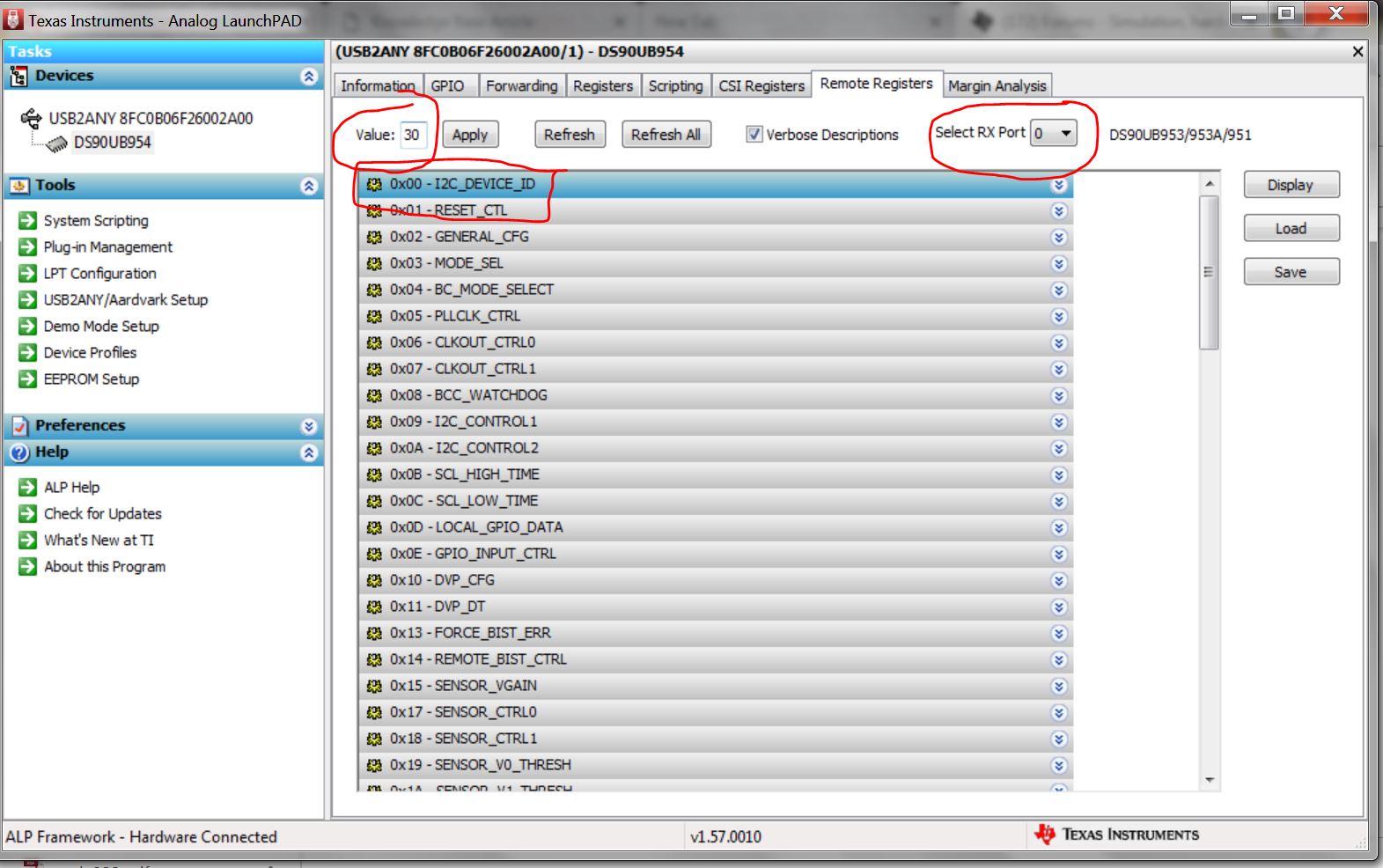Expand the 0x04 BC_MODE_SELECT register row
1383x868 pixels.
pos(1059,291)
